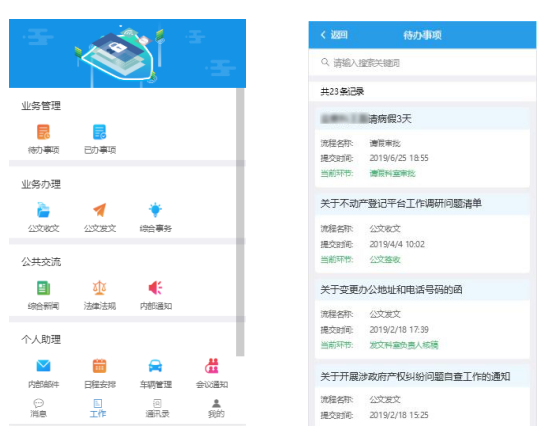Open the 待办事项 orange icon
Viewport: 545px width, 444px height.
[43, 132]
